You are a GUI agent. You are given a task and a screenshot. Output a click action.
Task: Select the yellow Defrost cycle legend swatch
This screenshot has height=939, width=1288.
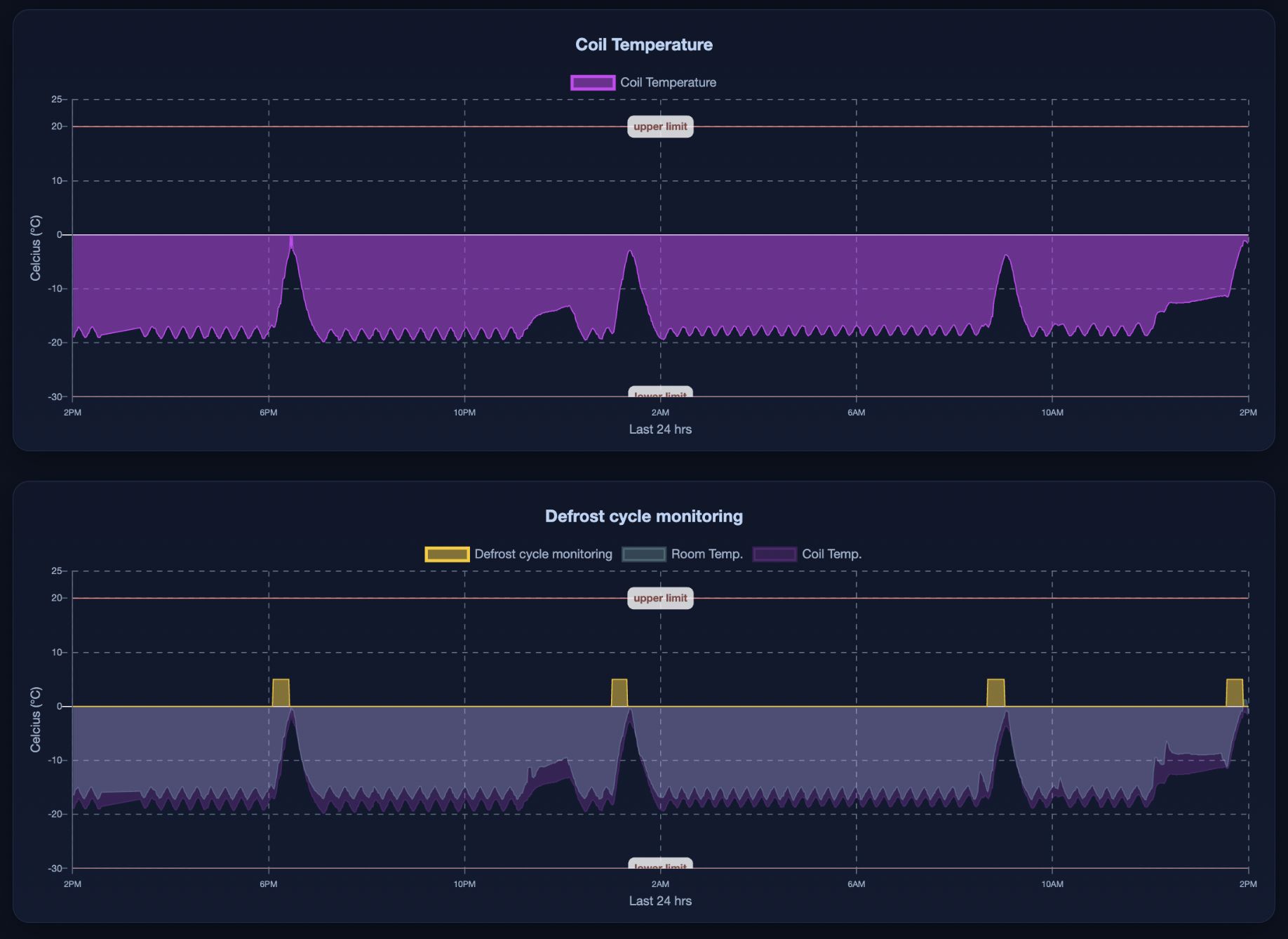coord(448,554)
